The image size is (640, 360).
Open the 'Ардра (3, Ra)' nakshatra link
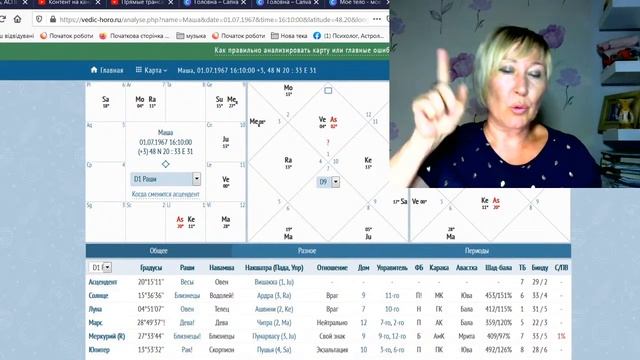click(274, 296)
